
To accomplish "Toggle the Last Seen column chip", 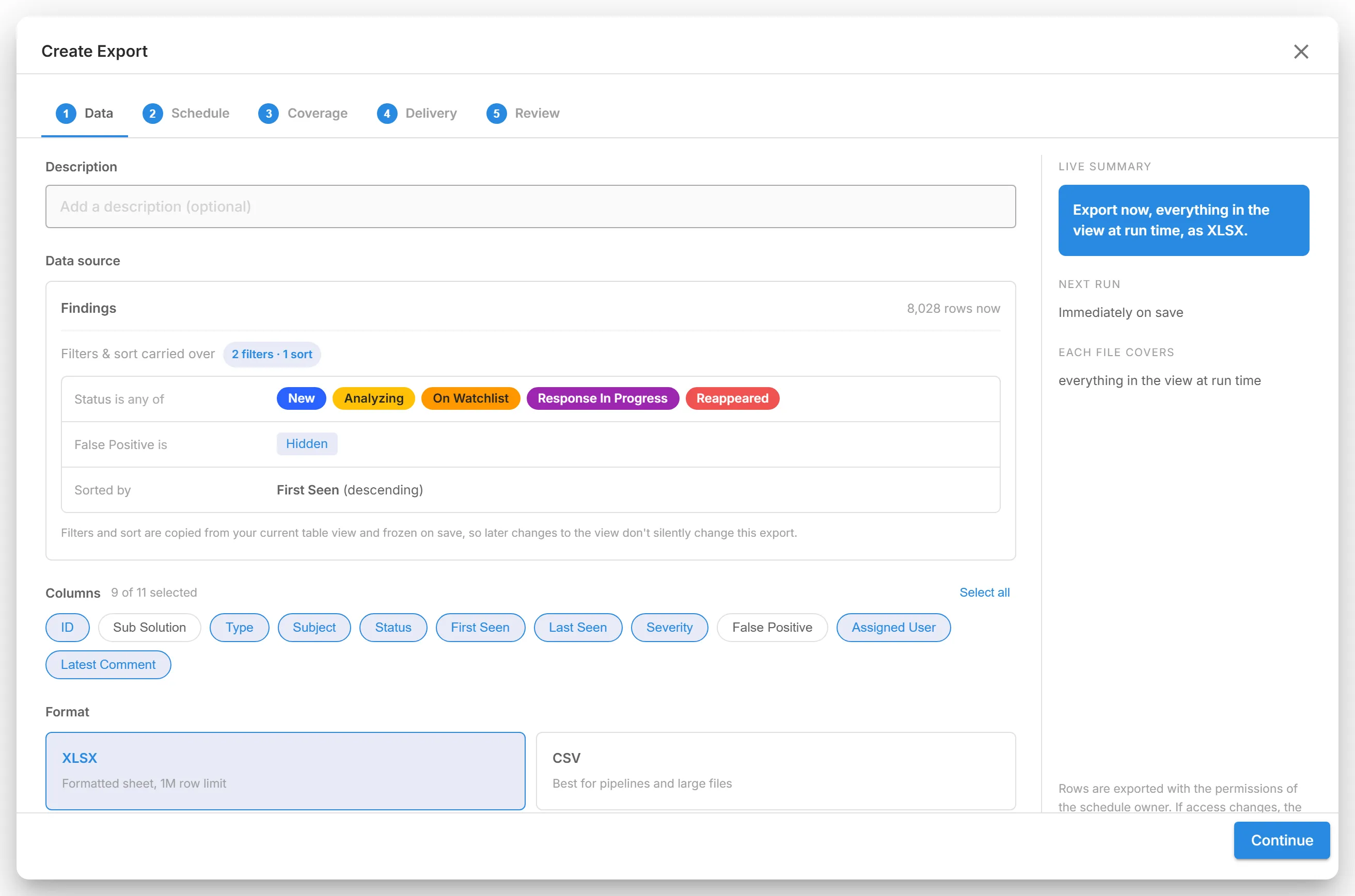I will pos(577,628).
